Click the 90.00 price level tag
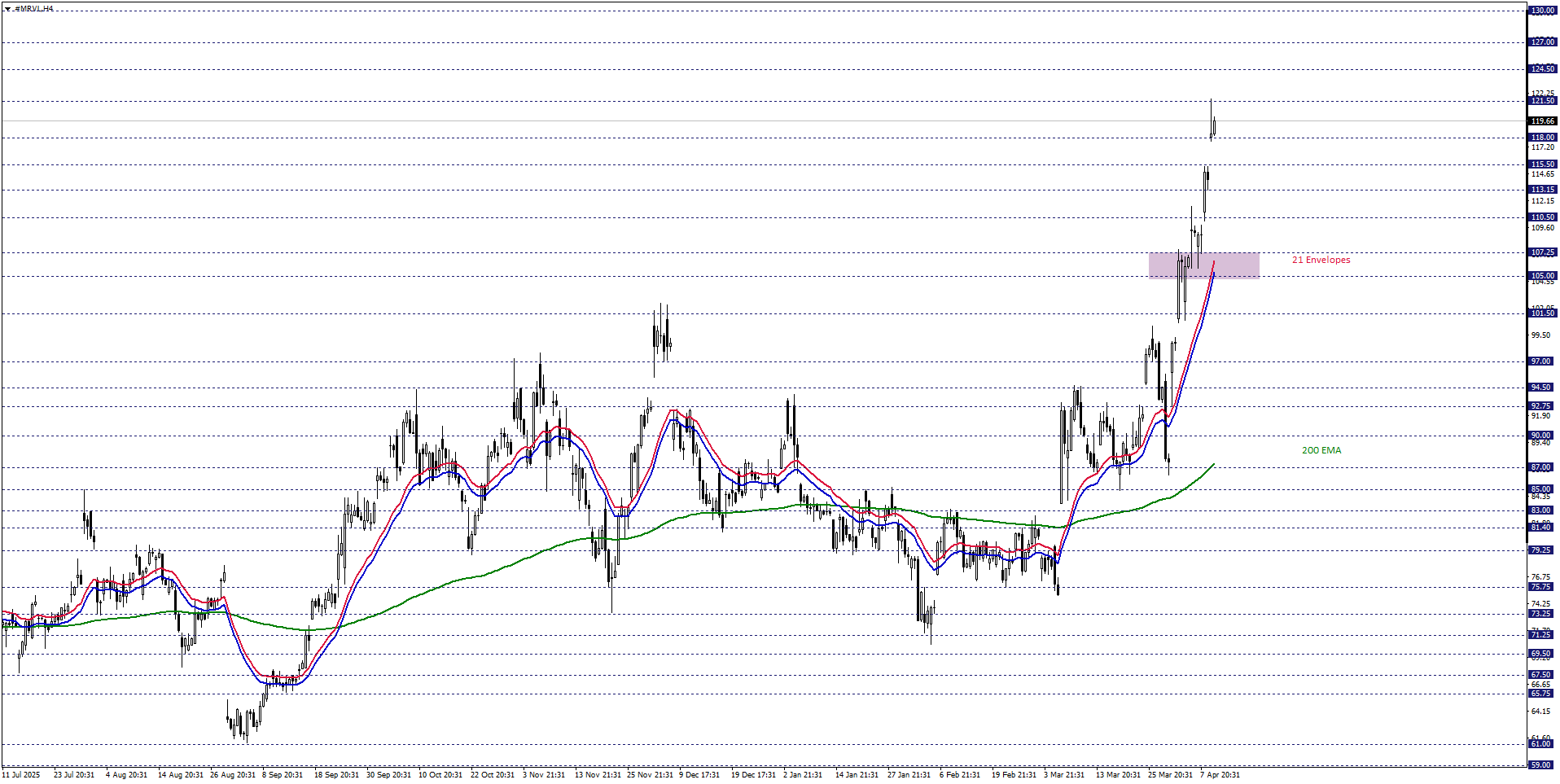Screen dimensions: 1560x784 pyautogui.click(x=1542, y=436)
